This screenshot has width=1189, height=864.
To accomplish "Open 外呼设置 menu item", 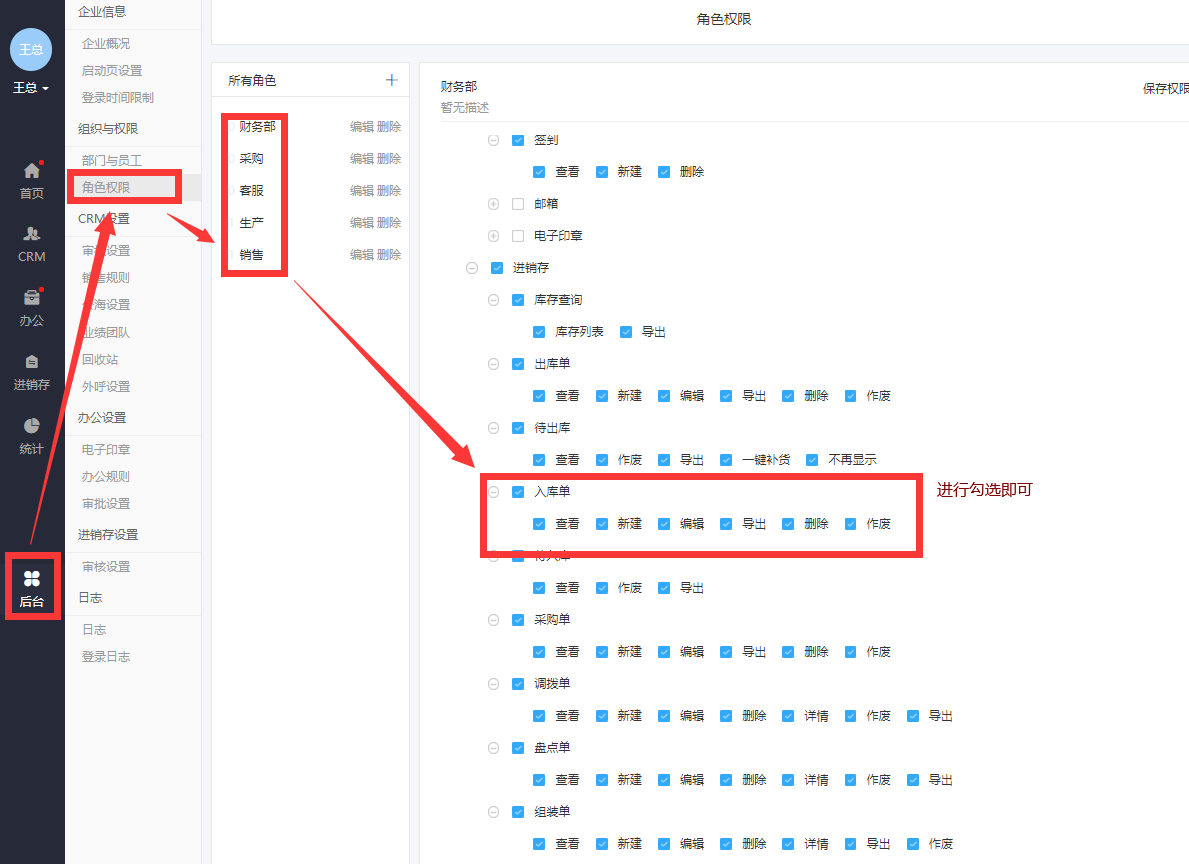I will click(x=105, y=387).
